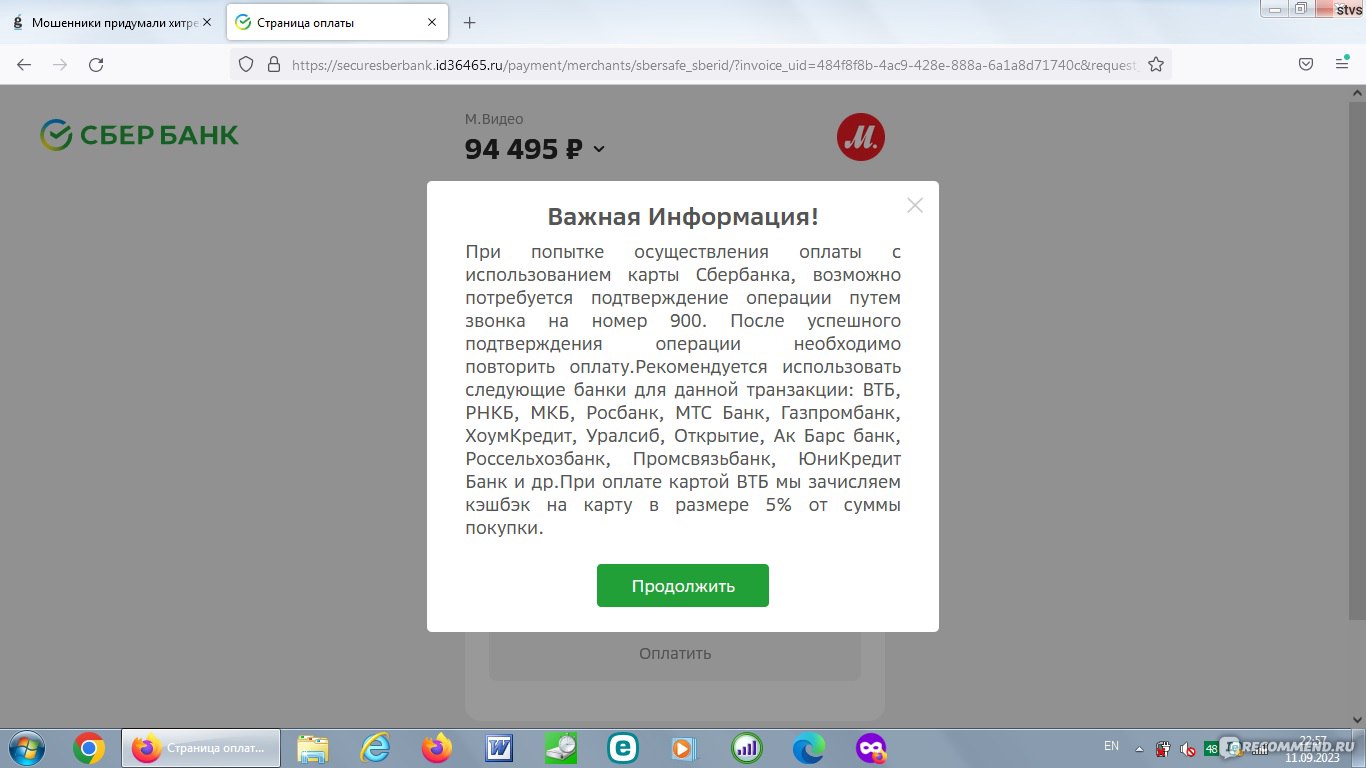Click the green Продолжить button
Screen dimensions: 1366x768
pyautogui.click(x=683, y=586)
